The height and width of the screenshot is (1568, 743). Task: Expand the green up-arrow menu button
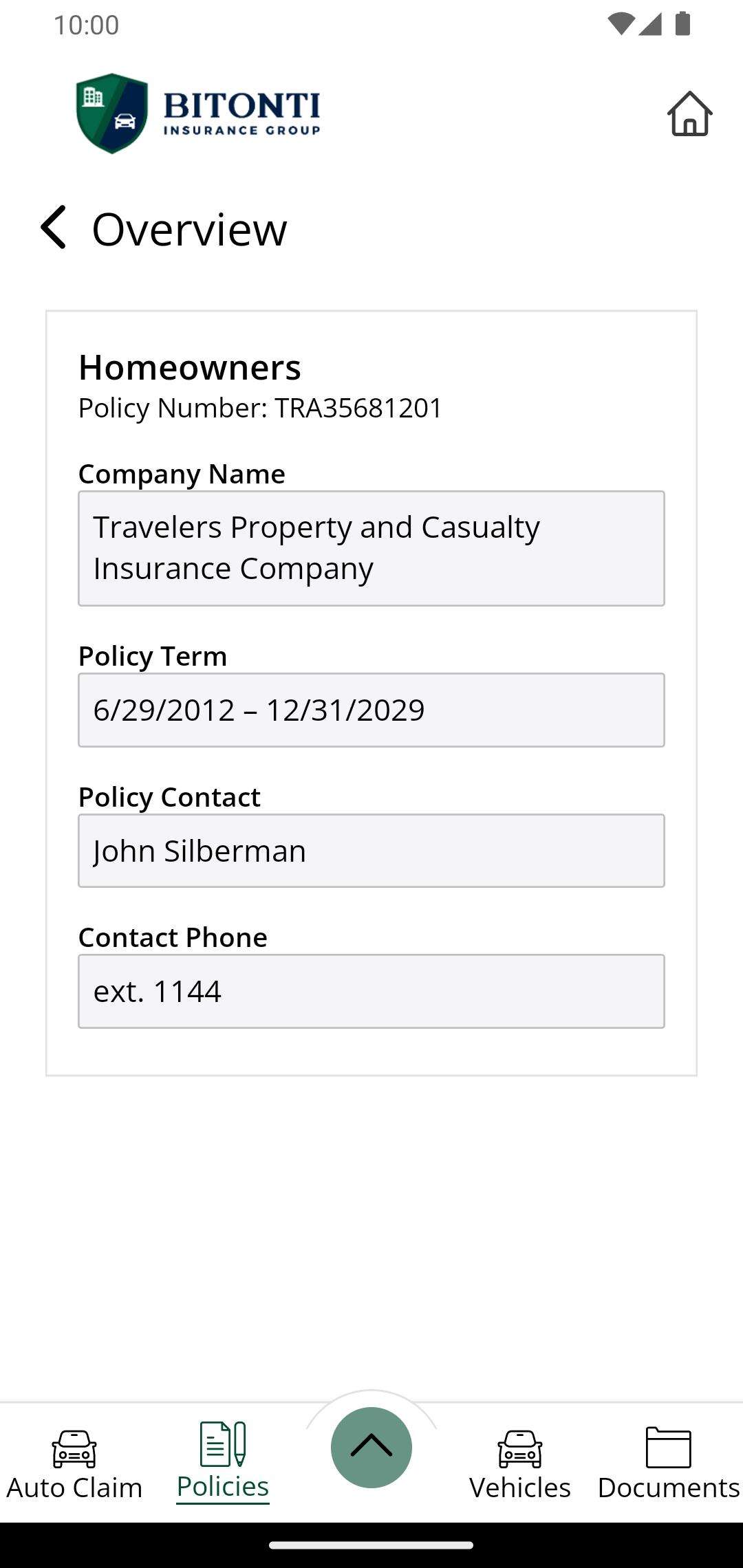[x=371, y=1447]
